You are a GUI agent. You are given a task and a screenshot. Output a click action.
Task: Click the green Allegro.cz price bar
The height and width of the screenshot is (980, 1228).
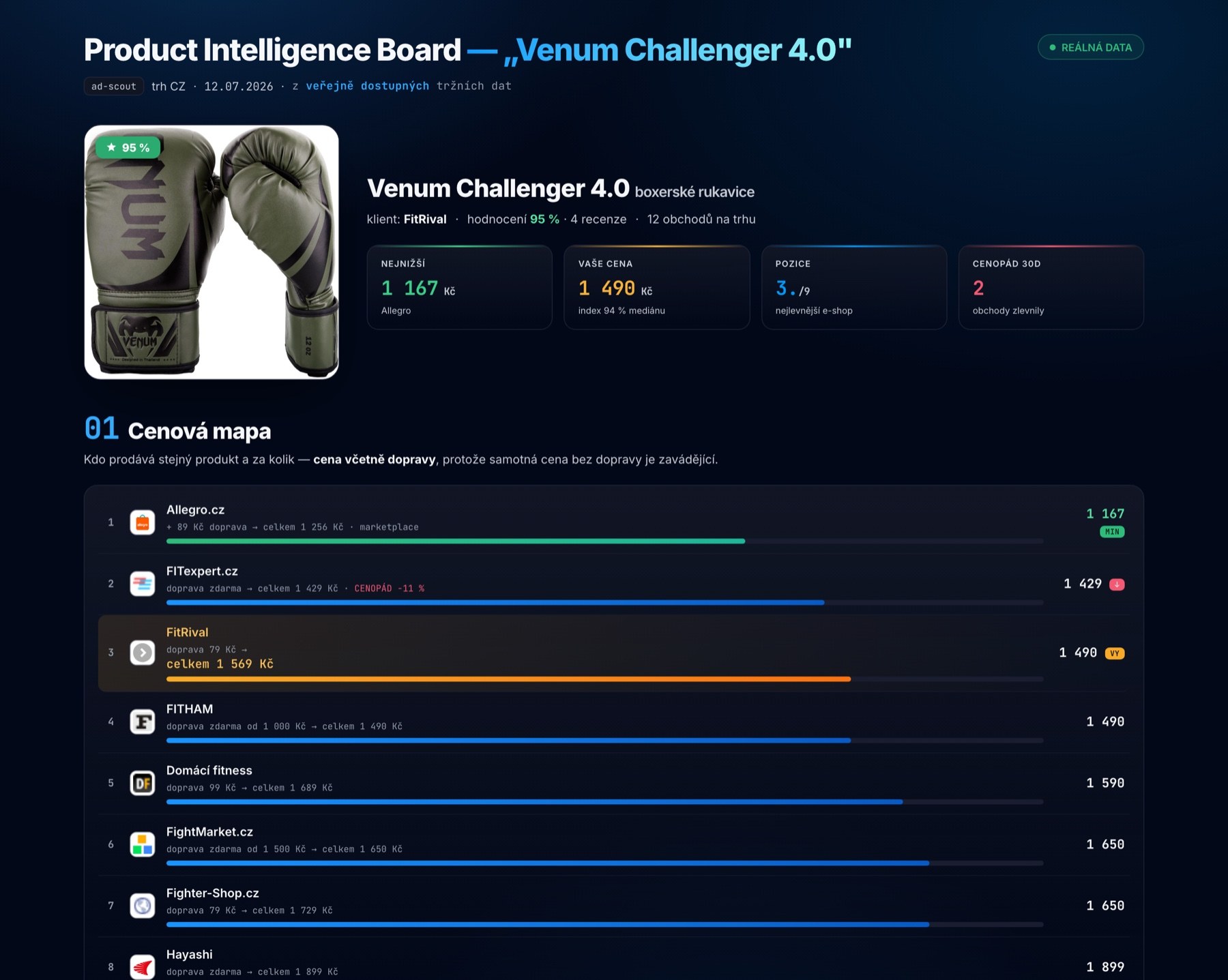(x=456, y=541)
